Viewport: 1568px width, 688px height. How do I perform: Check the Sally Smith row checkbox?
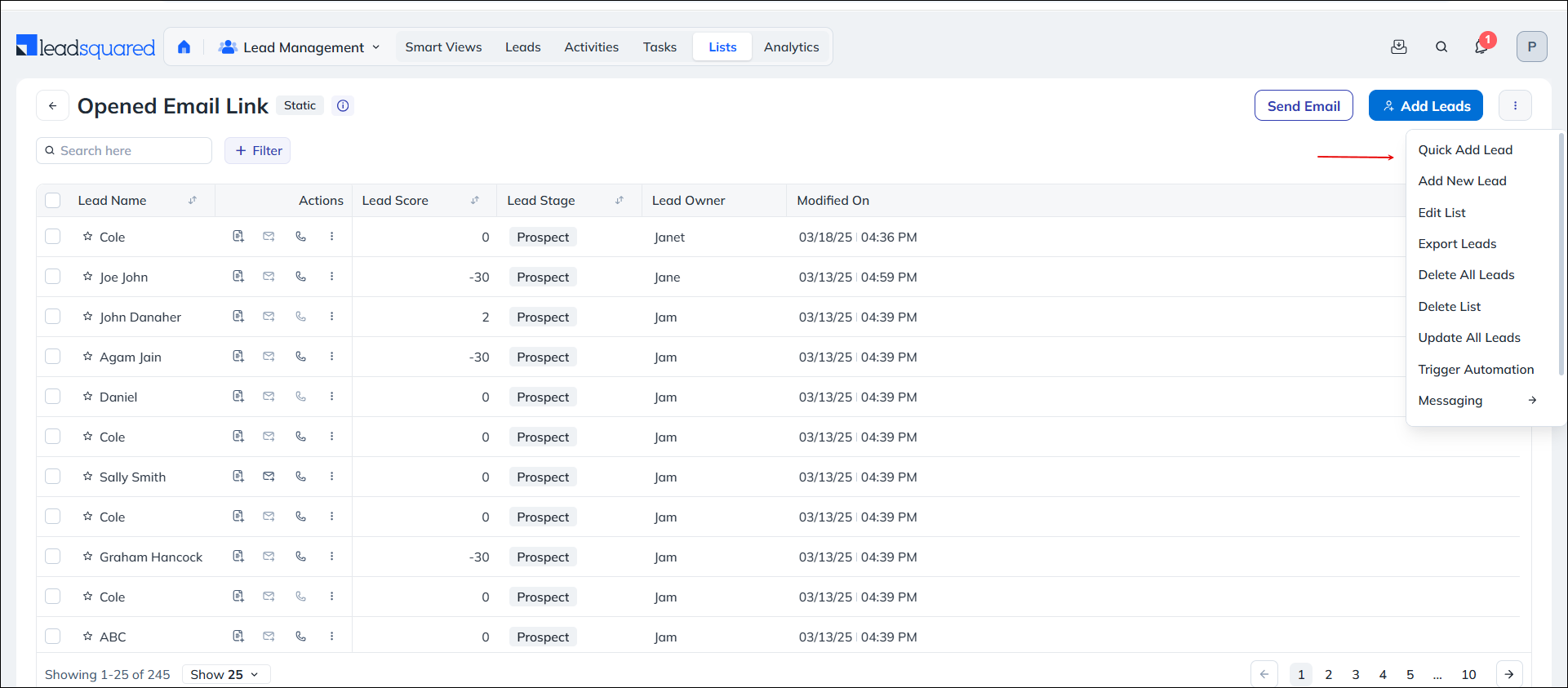(x=53, y=477)
